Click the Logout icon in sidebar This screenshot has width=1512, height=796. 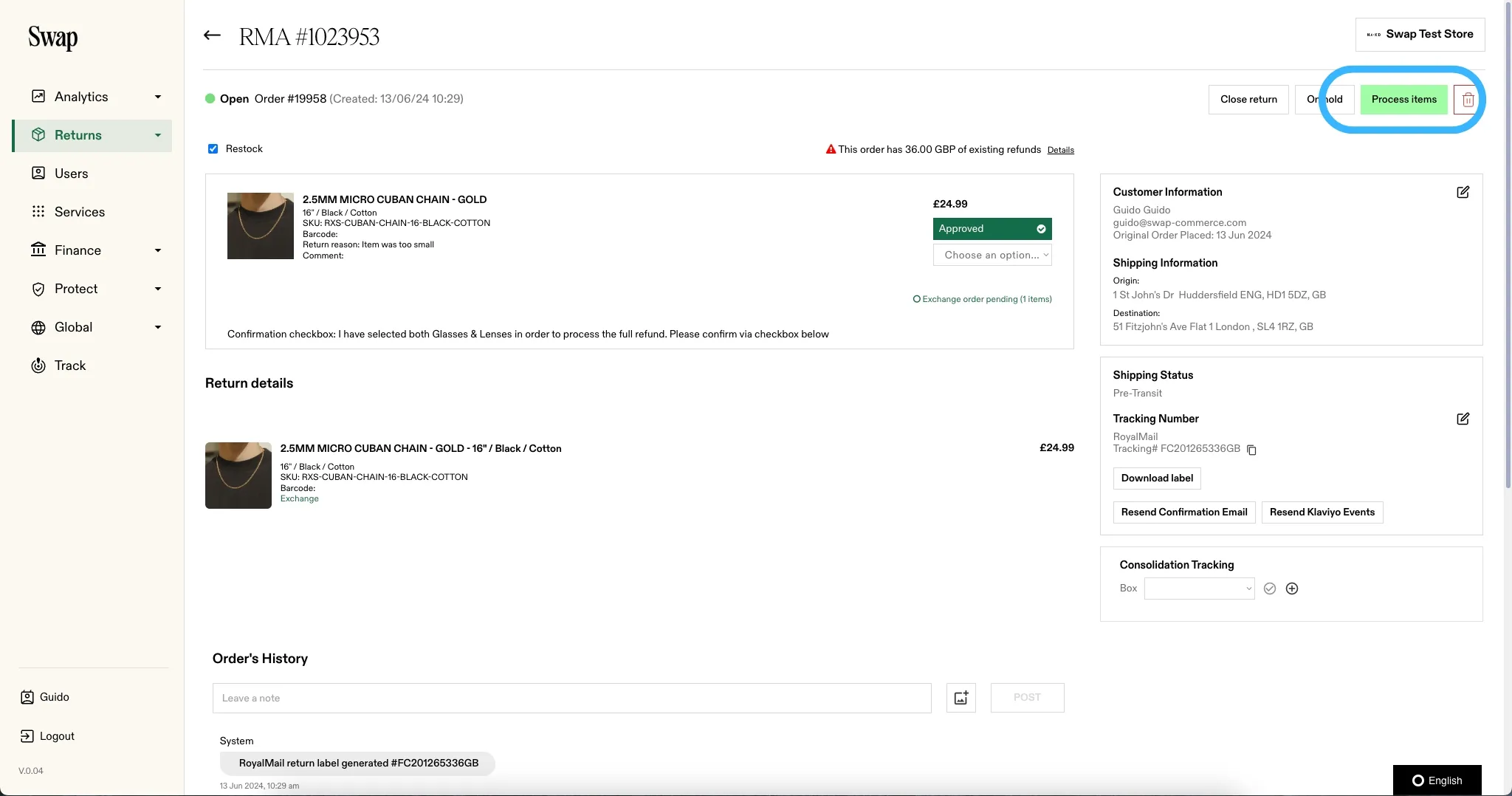click(27, 736)
